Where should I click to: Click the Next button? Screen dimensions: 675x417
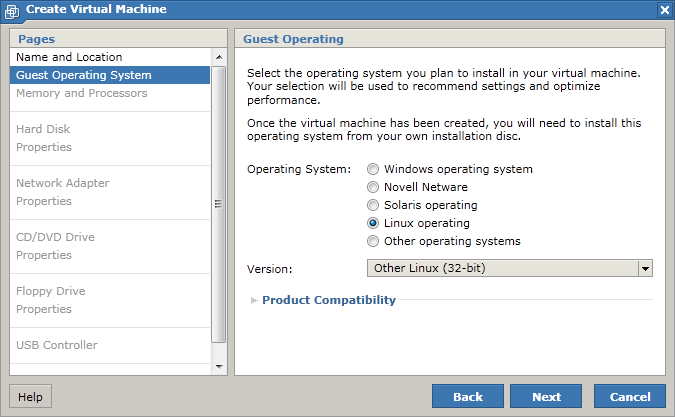pos(546,396)
